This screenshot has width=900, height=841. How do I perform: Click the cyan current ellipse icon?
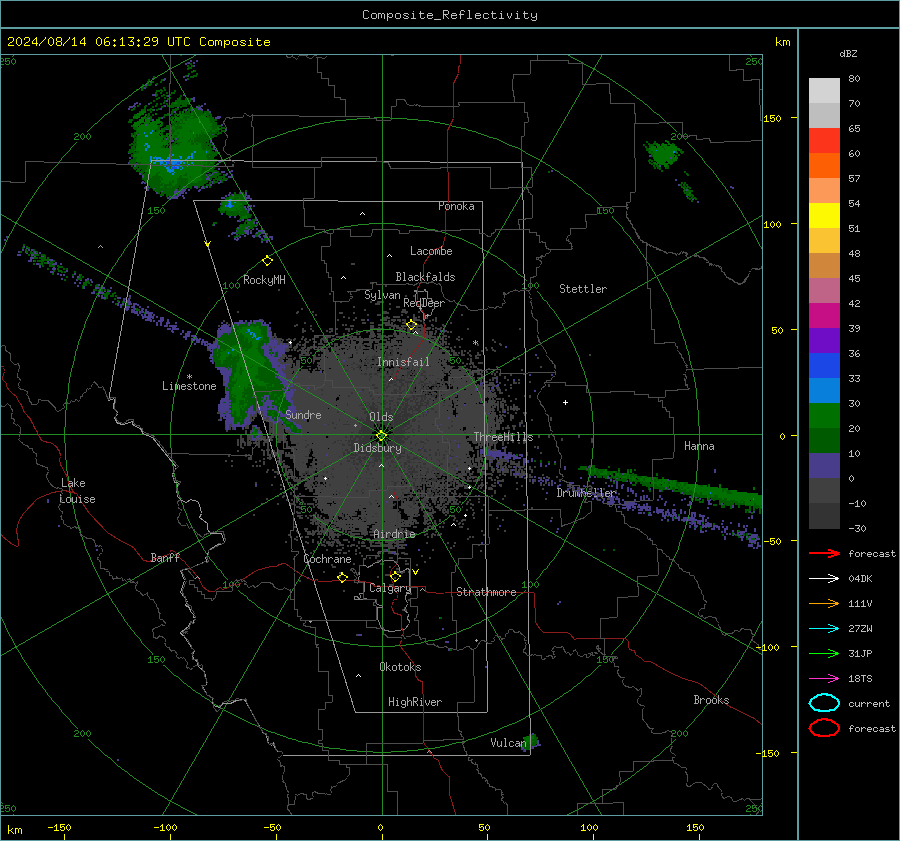tap(824, 703)
